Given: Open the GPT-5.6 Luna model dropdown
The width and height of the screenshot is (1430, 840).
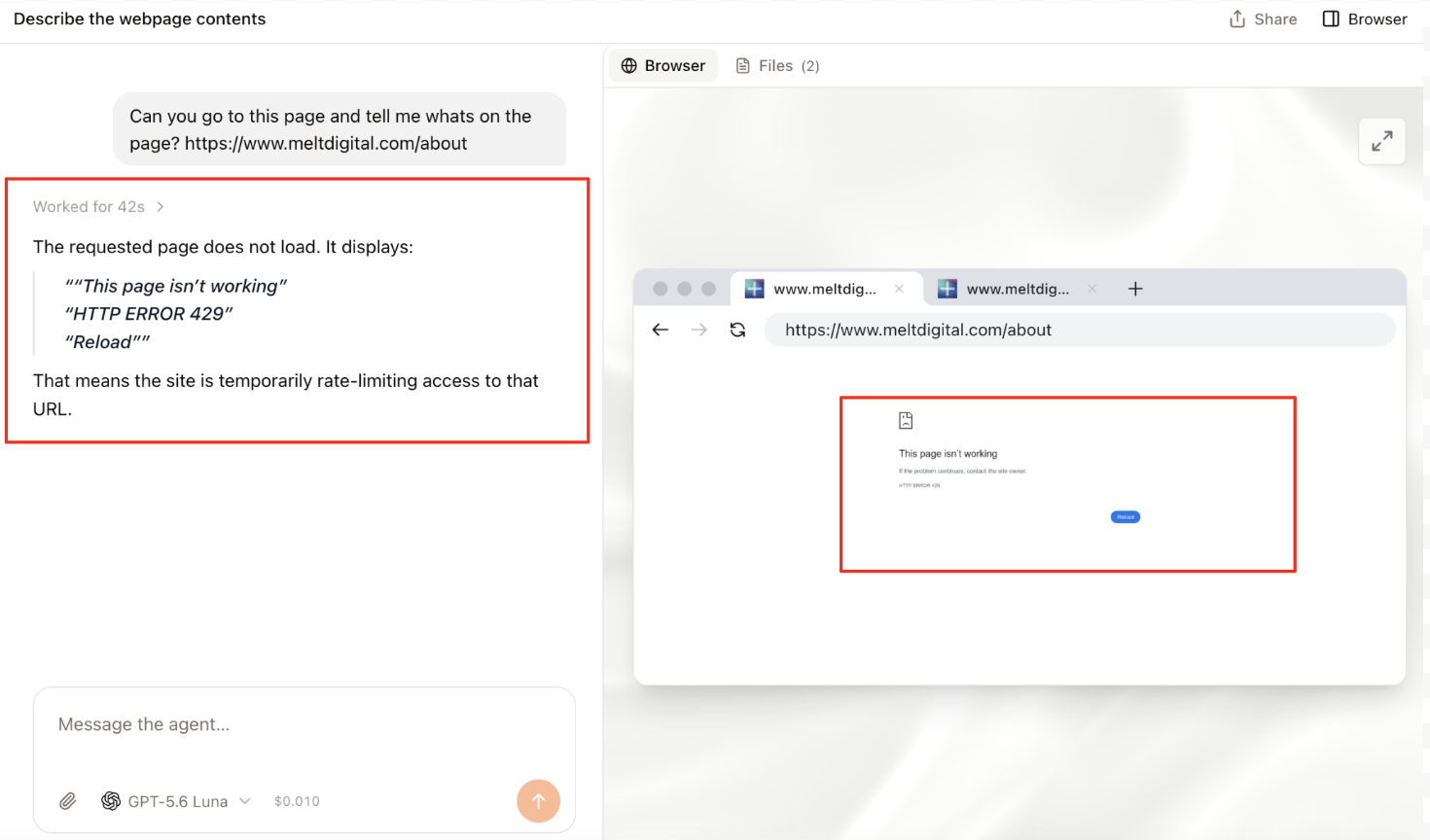Looking at the screenshot, I should click(x=177, y=801).
